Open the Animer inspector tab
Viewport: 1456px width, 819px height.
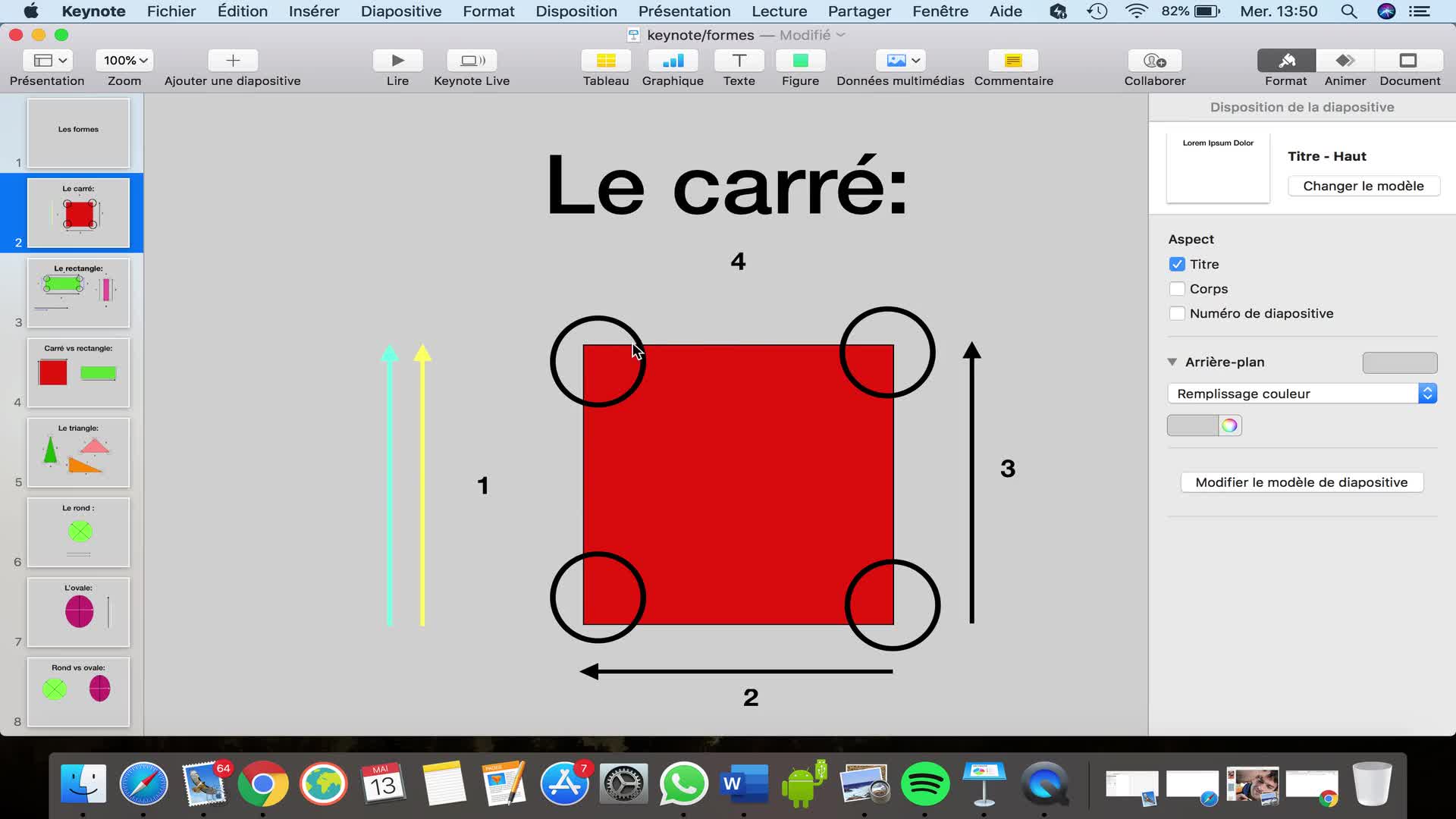click(1345, 61)
